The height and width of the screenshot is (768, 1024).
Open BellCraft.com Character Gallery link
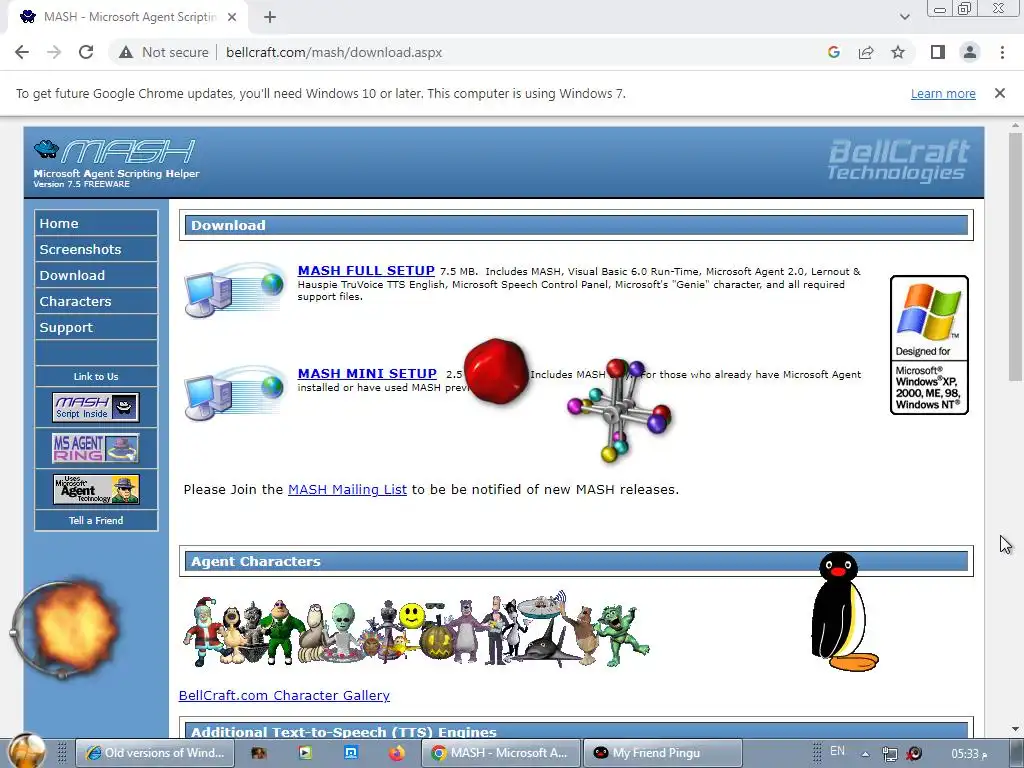[284, 696]
